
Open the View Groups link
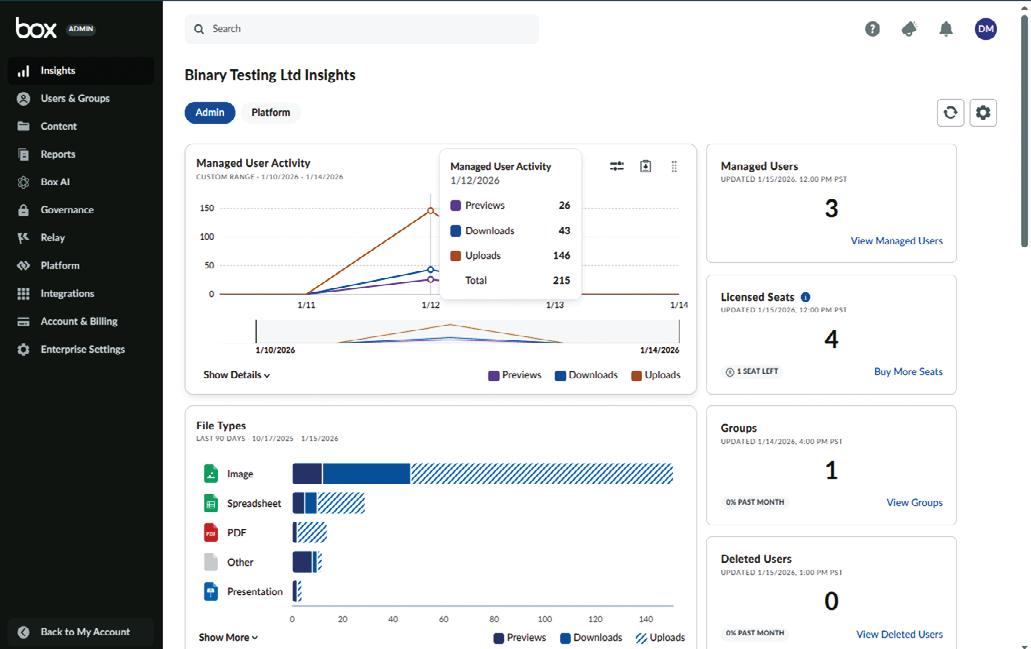pos(914,502)
